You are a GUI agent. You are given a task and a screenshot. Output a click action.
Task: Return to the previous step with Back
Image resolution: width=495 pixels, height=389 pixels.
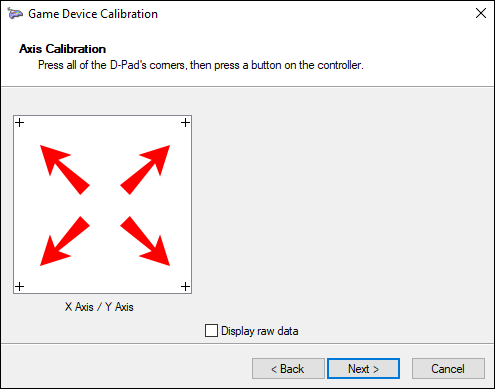click(288, 369)
